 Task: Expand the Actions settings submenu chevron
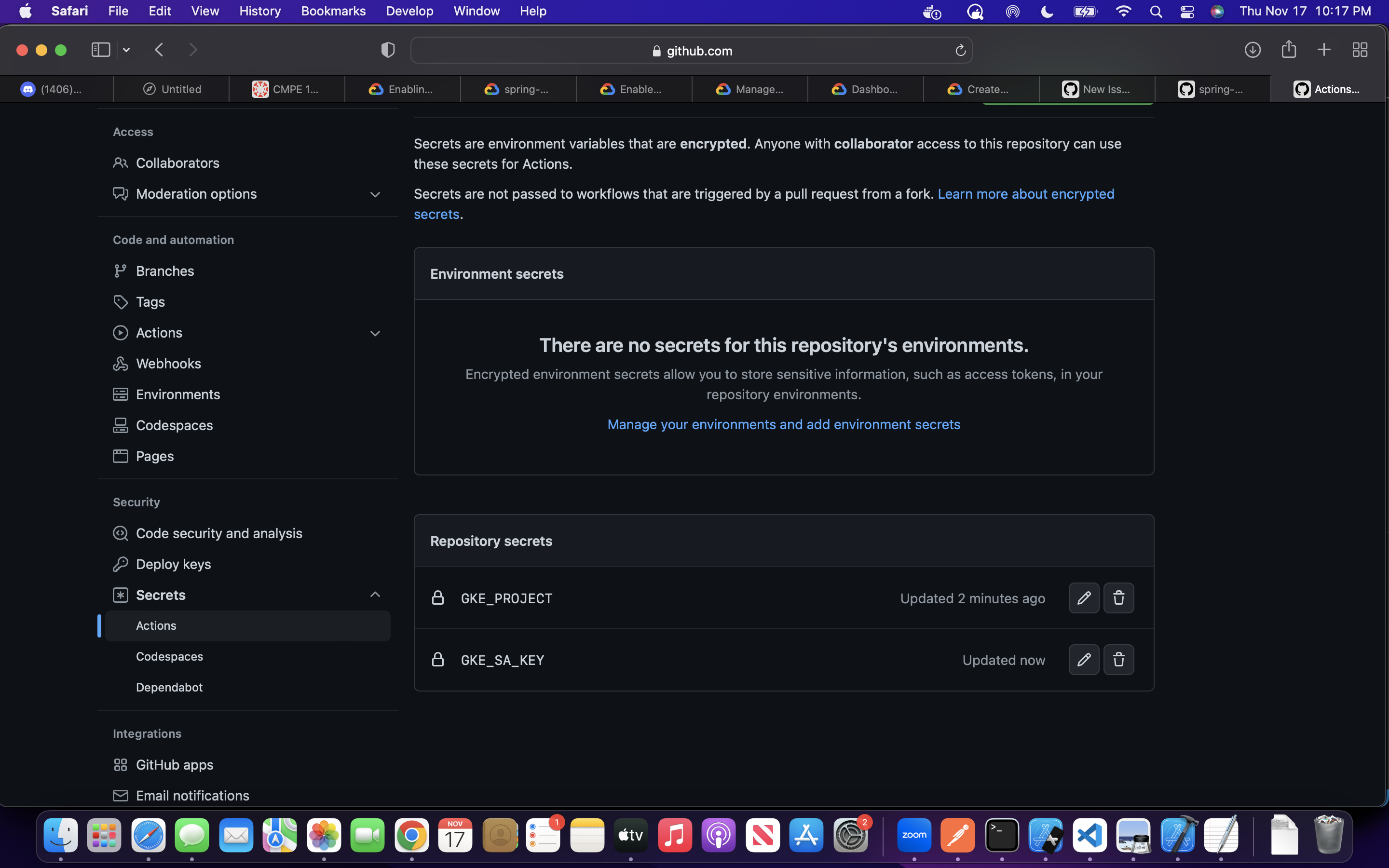[375, 333]
